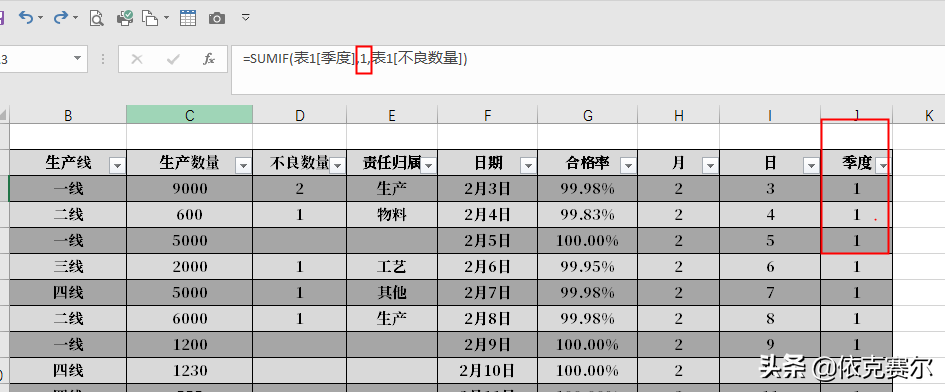Image resolution: width=945 pixels, height=392 pixels.
Task: Click the date cell 2月3日
Action: [488, 189]
